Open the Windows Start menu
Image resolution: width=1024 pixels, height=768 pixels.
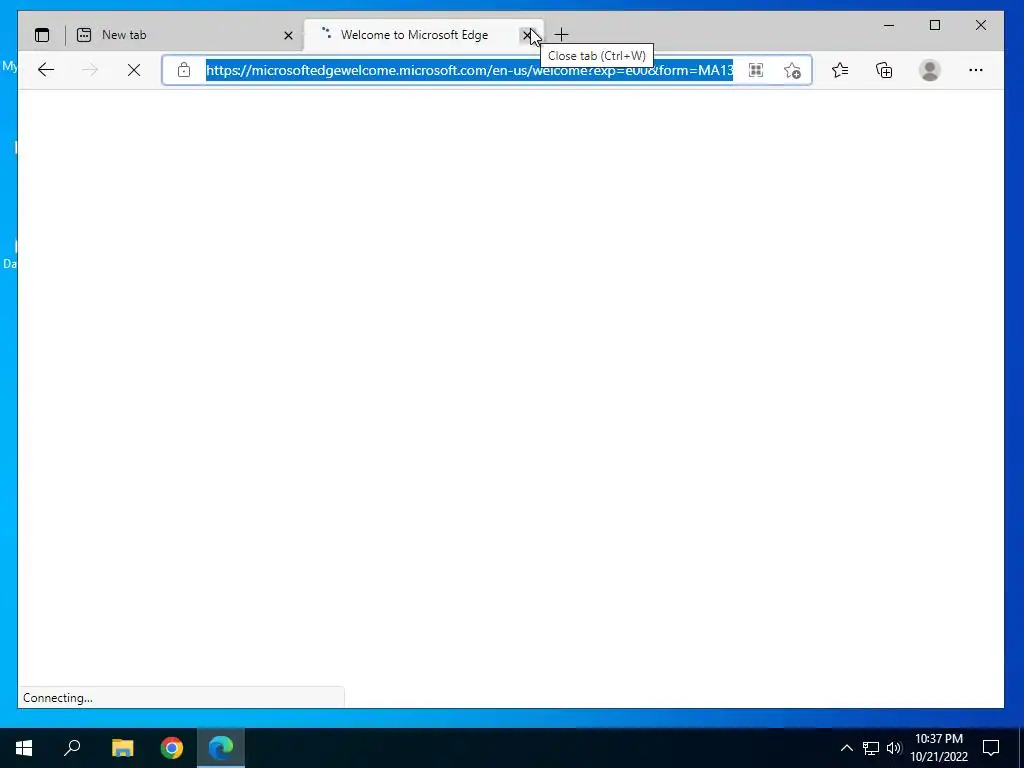(24, 748)
